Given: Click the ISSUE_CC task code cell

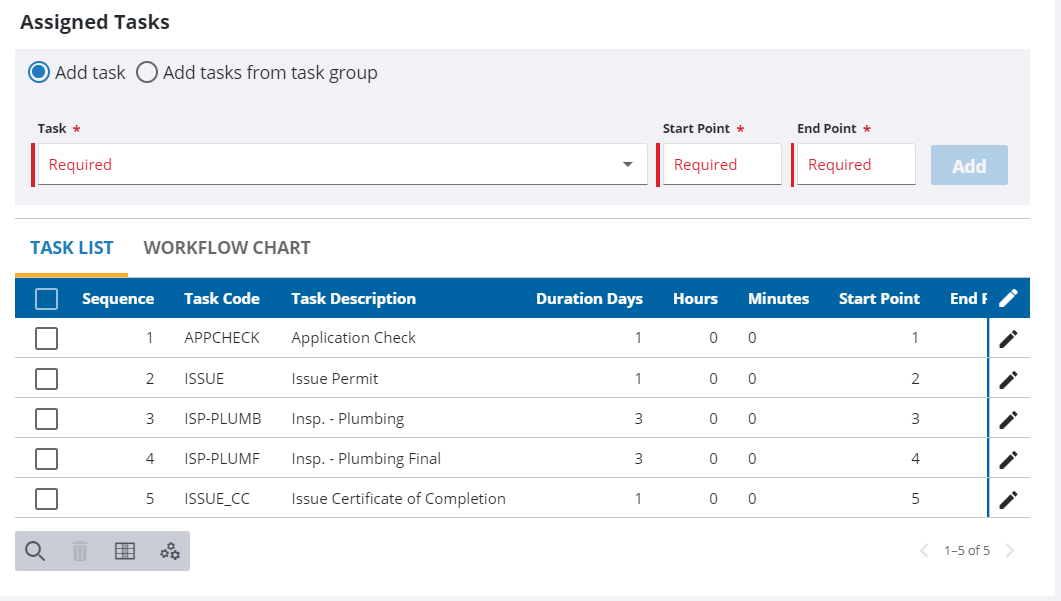Looking at the screenshot, I should click(x=217, y=499).
